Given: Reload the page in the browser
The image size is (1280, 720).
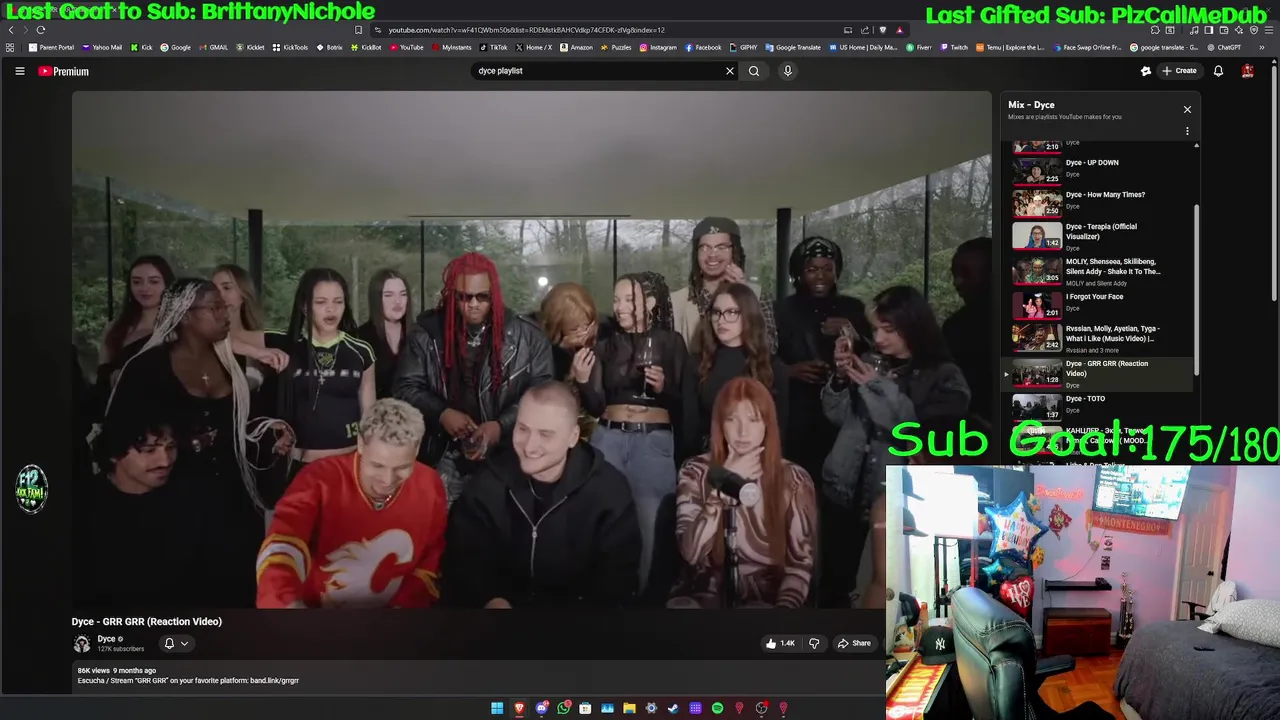Looking at the screenshot, I should point(41,30).
